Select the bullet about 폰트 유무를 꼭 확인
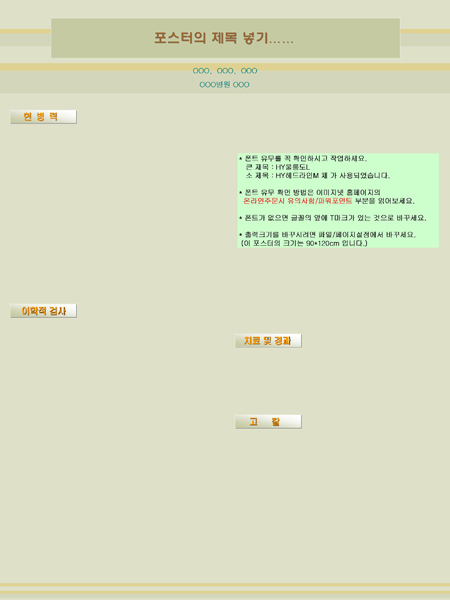The height and width of the screenshot is (600, 450). pyautogui.click(x=303, y=158)
